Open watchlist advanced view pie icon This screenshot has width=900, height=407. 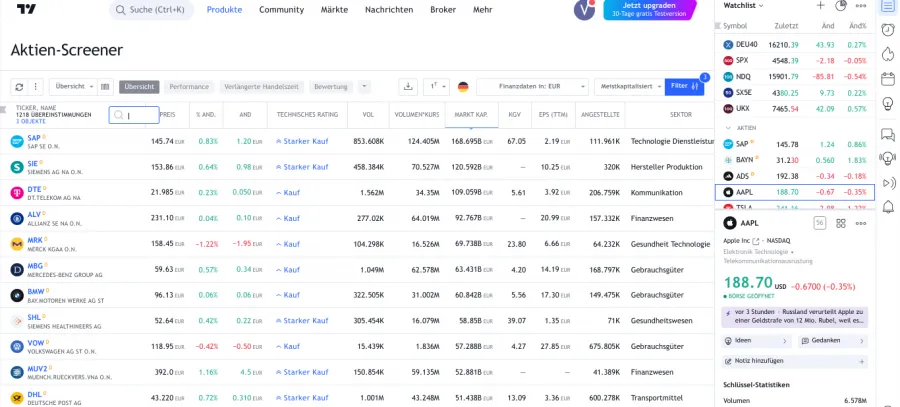tap(841, 6)
